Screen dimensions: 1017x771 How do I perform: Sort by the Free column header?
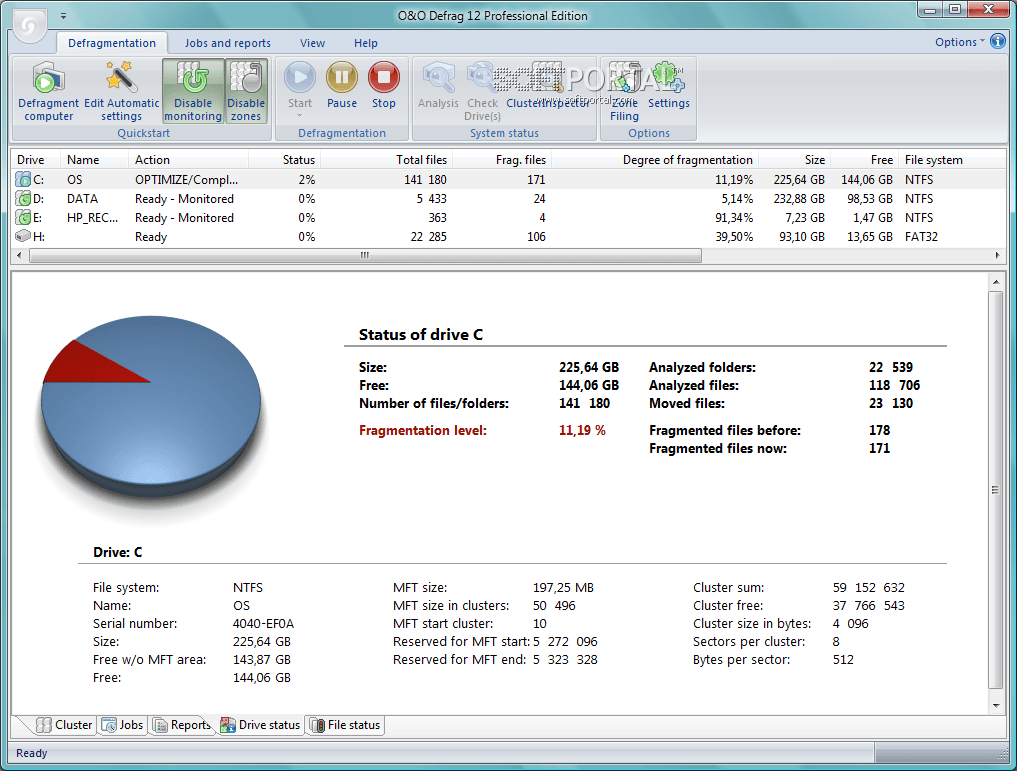pos(865,160)
